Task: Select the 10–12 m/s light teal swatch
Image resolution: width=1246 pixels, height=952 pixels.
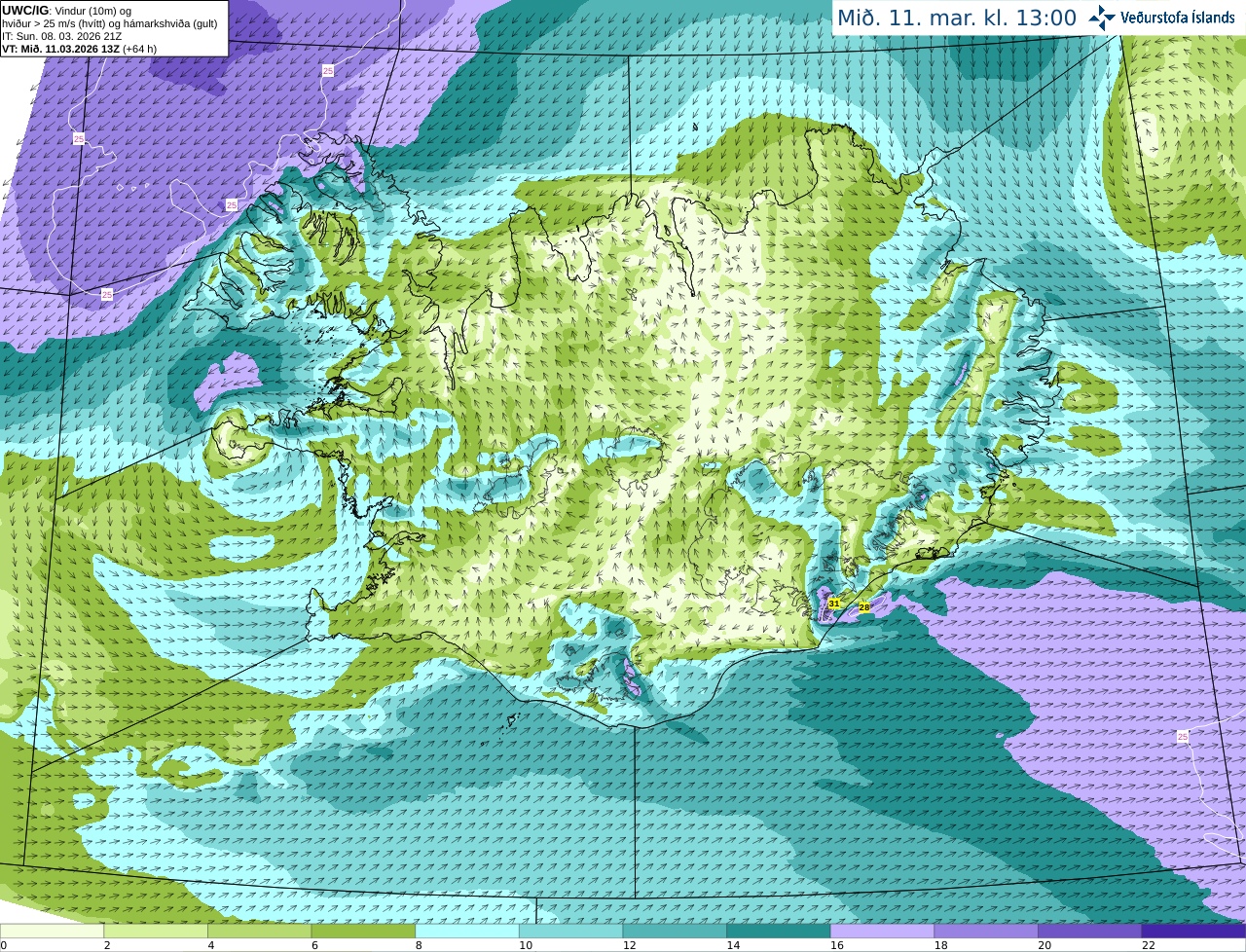Action: tap(570, 931)
